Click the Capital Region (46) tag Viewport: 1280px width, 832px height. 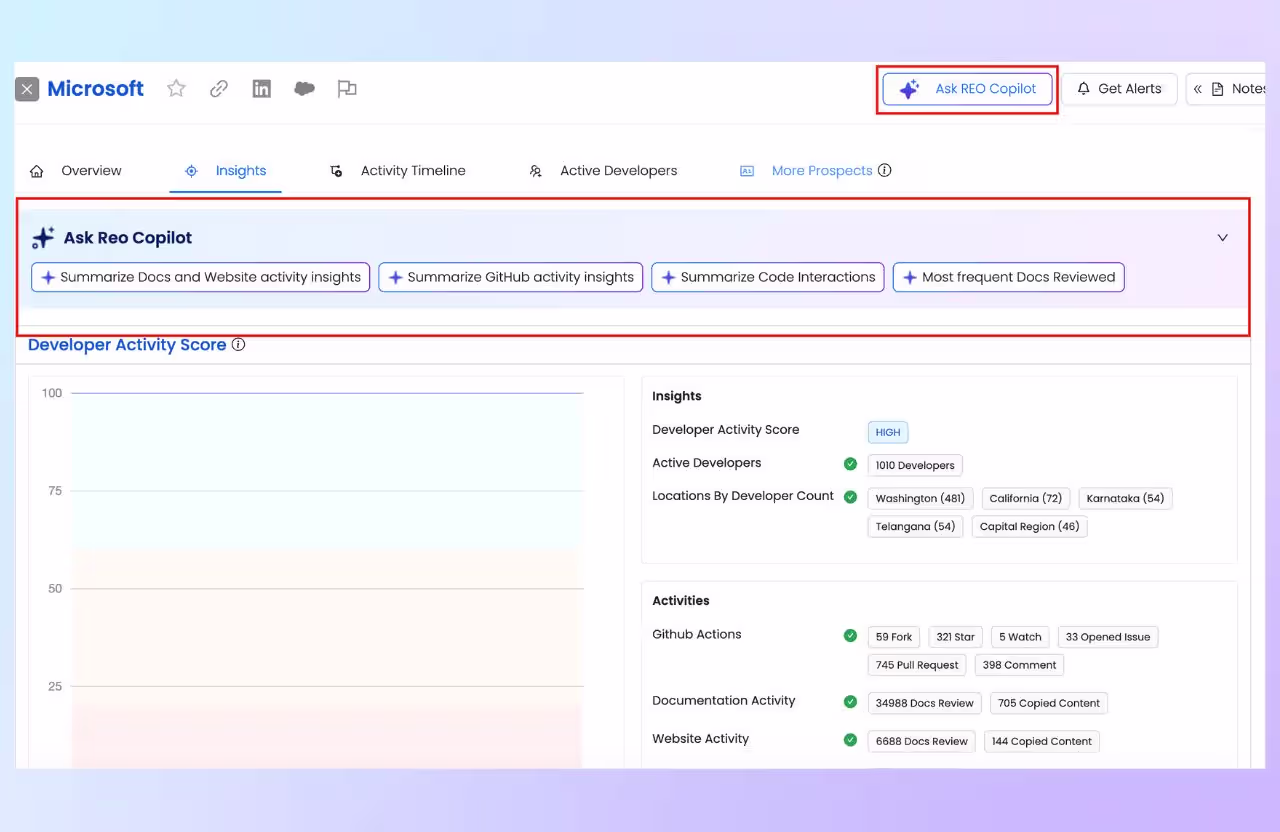click(x=1029, y=526)
